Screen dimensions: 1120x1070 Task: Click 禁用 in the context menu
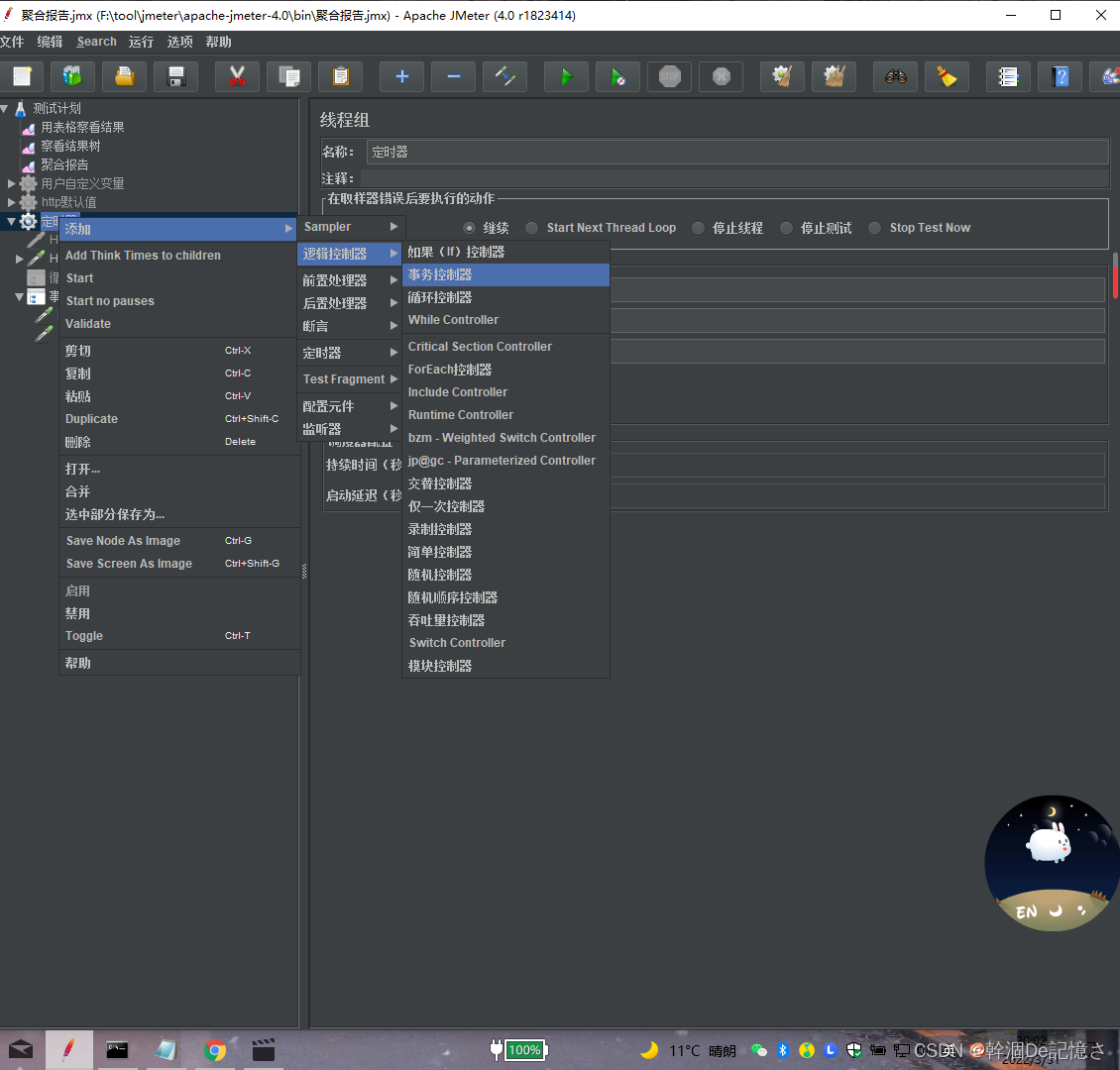179,613
